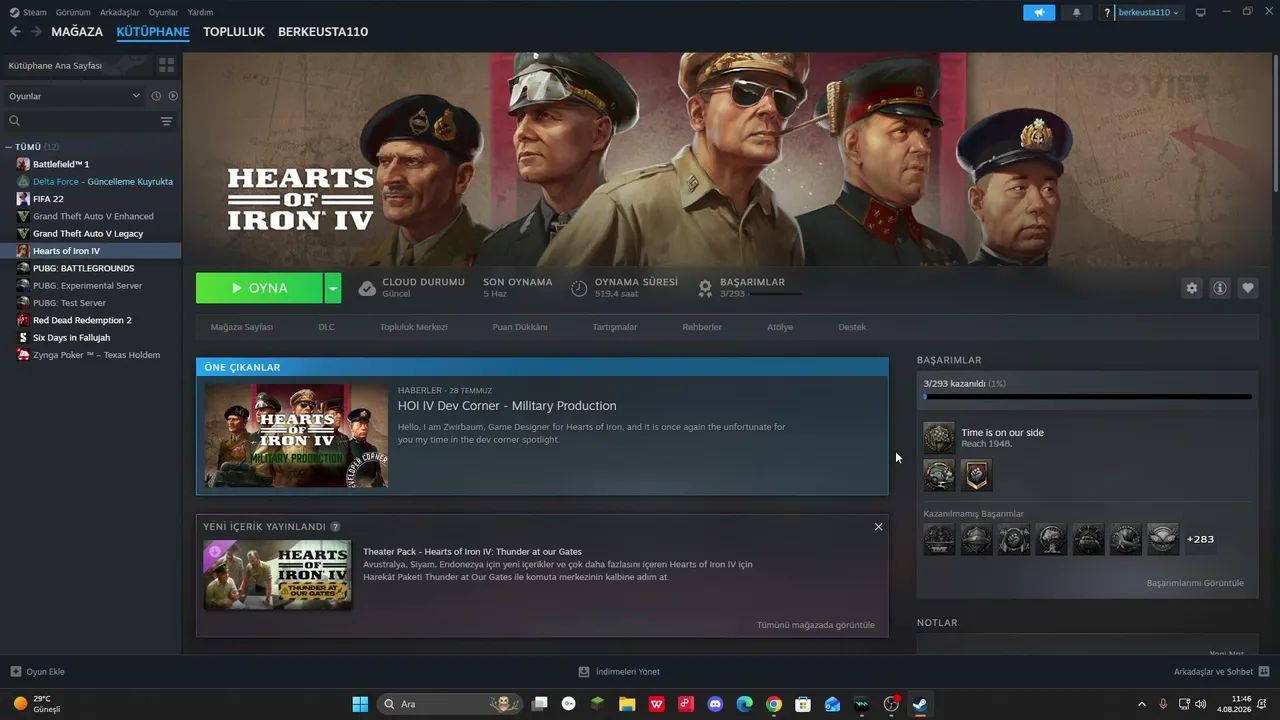This screenshot has width=1280, height=720.
Task: Open the Steam announcements megaphone button
Action: coord(1039,12)
